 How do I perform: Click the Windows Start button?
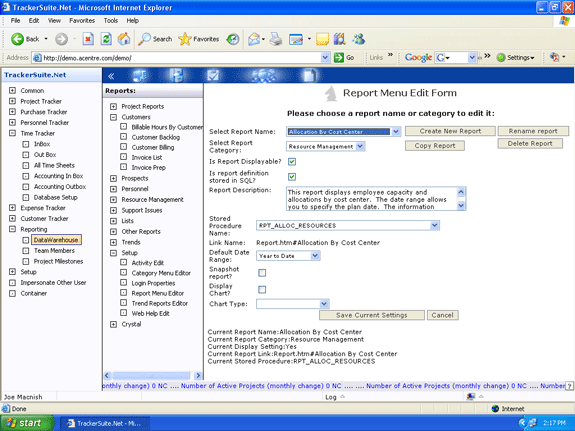[x=26, y=423]
